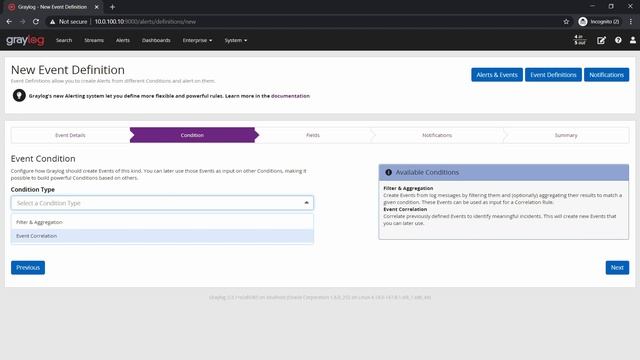
Task: Click the Condition Type label
Action: 33,189
